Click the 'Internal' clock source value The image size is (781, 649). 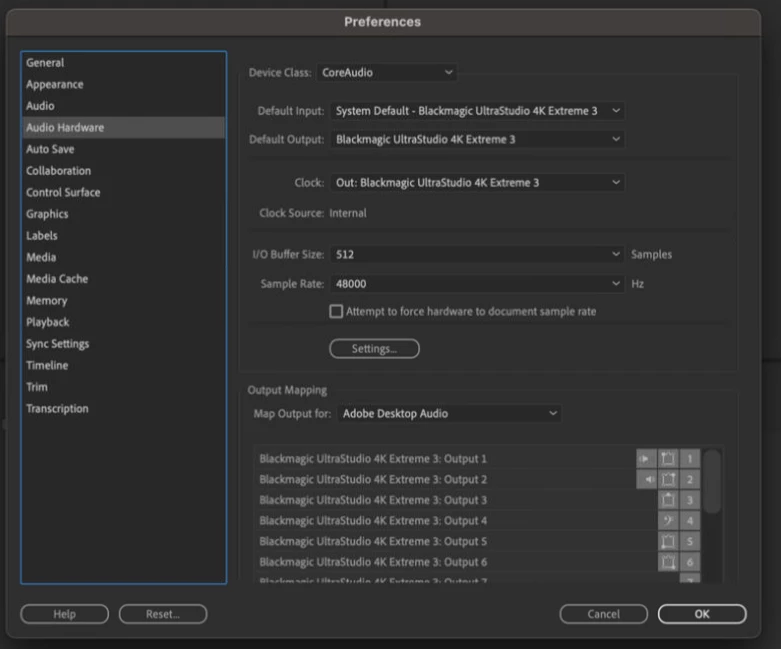tap(348, 213)
